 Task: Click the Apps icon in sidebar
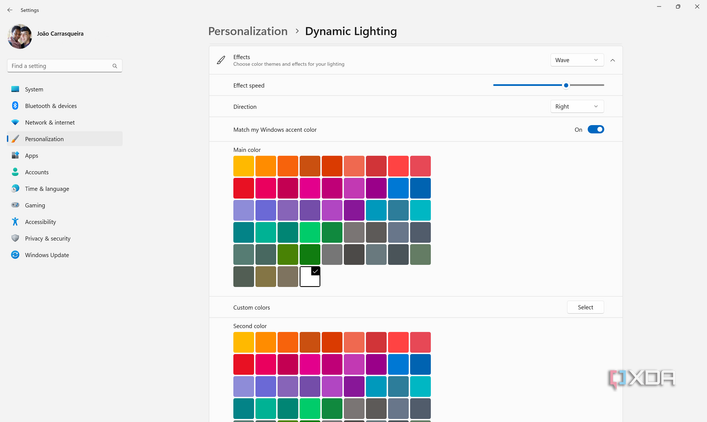click(x=15, y=156)
